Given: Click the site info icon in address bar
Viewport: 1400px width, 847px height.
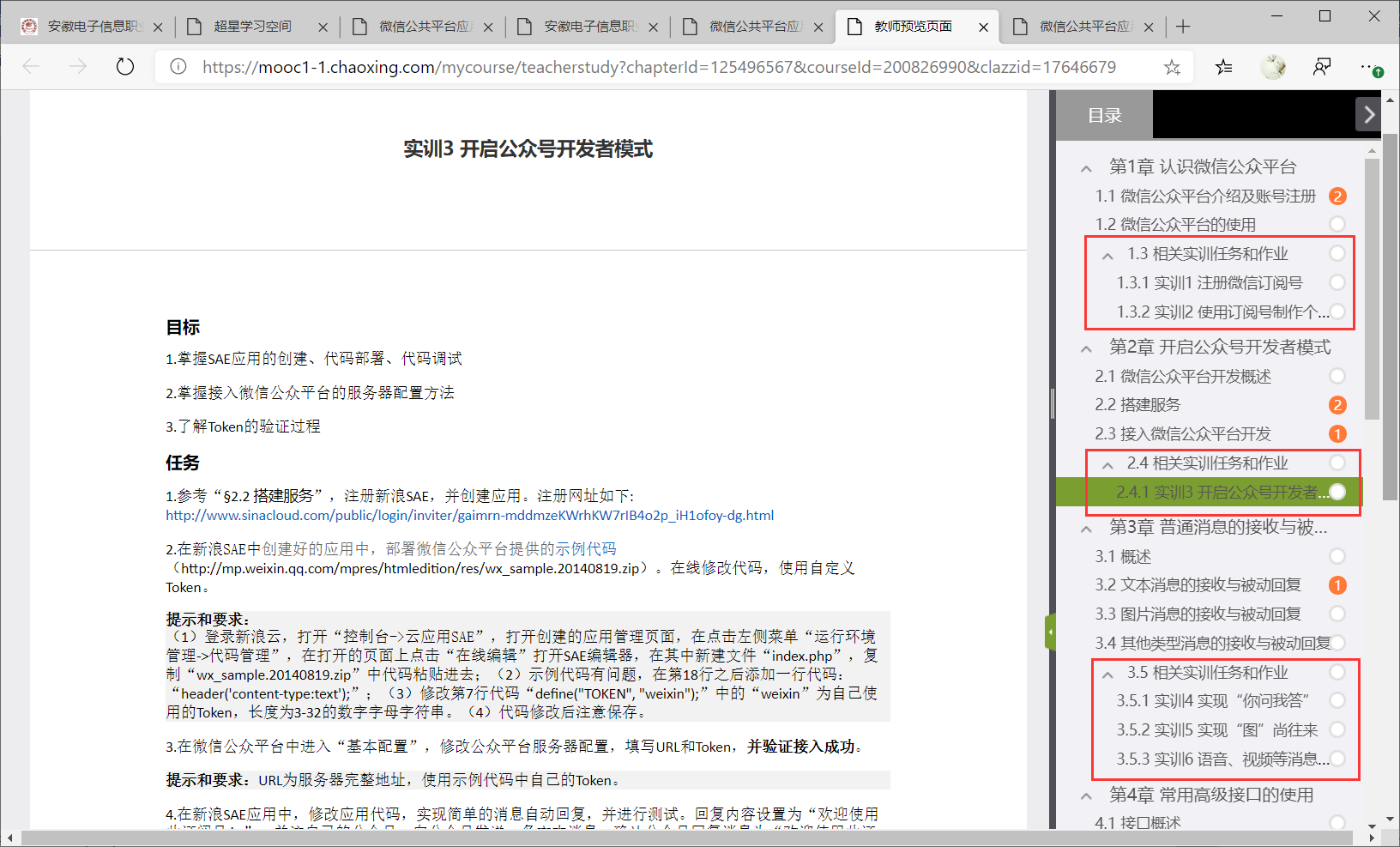Looking at the screenshot, I should click(178, 67).
